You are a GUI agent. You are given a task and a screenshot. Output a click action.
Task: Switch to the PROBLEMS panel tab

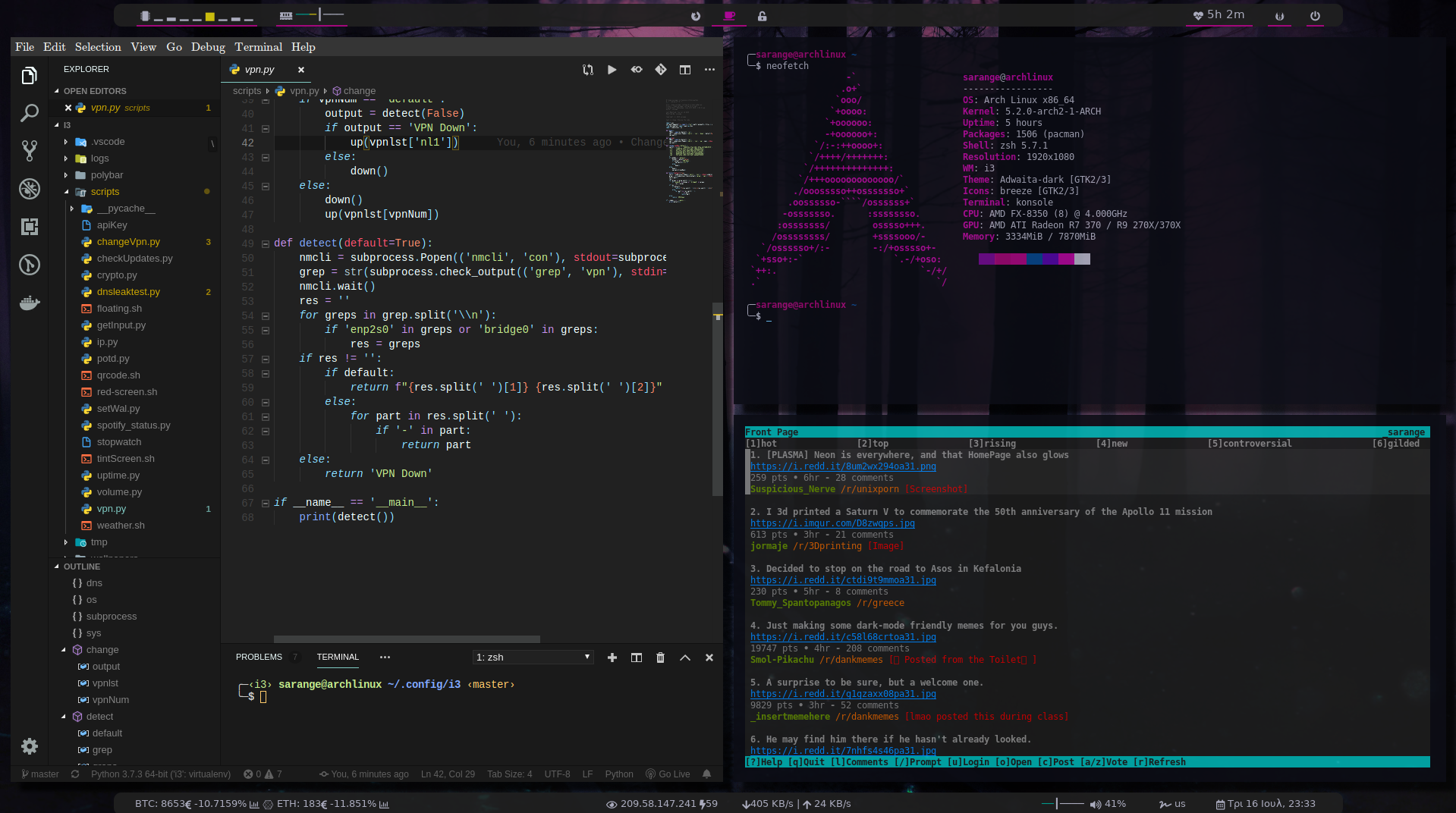click(259, 658)
